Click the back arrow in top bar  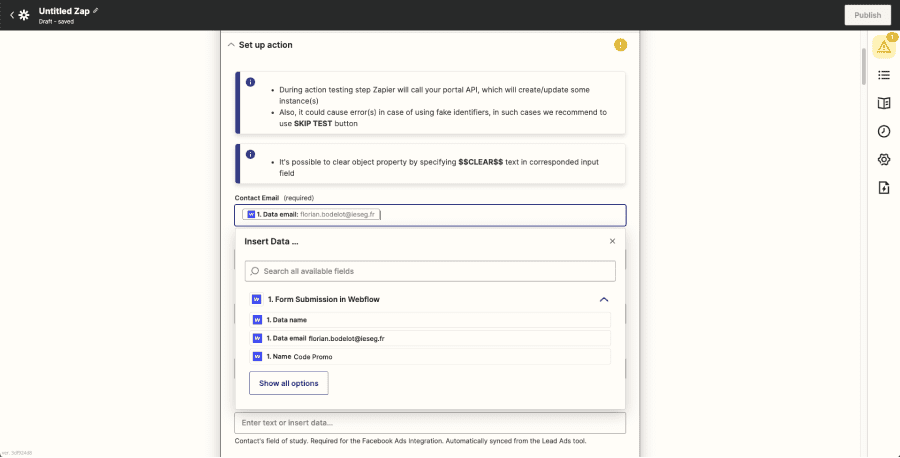coord(12,15)
